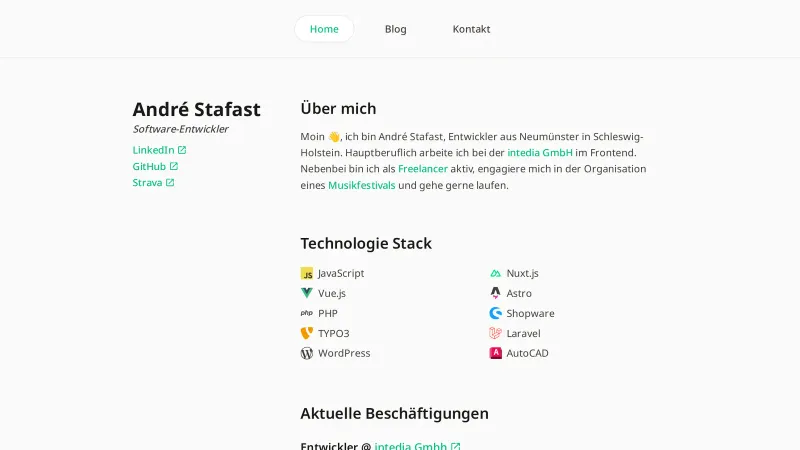This screenshot has height=450, width=800.
Task: Follow the intedia GmbH link in the bio
Action: tap(540, 152)
